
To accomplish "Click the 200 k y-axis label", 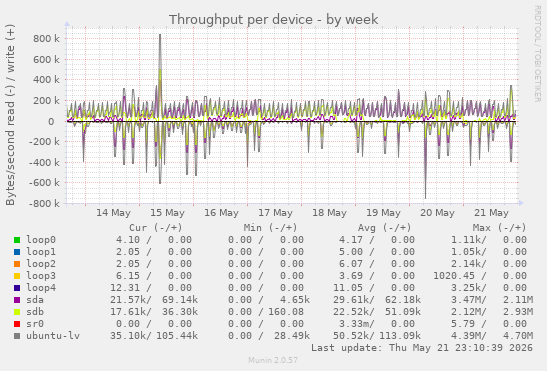I will pyautogui.click(x=46, y=101).
